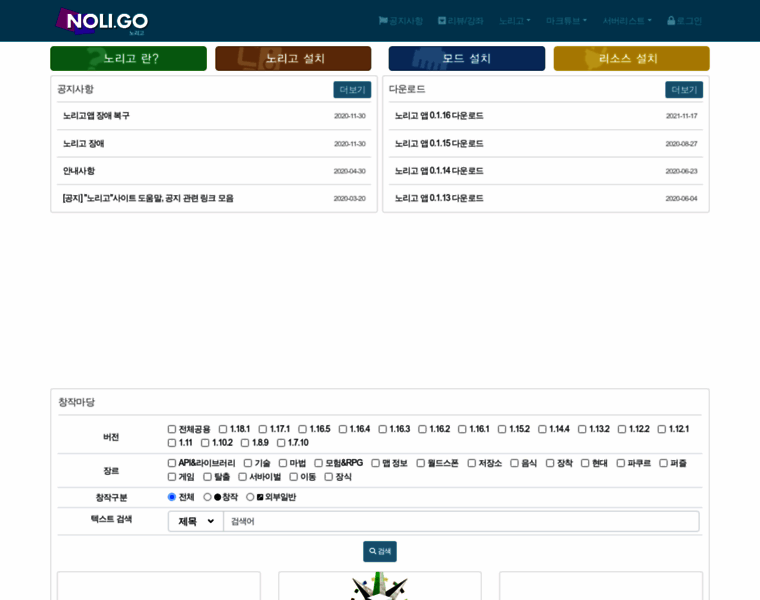The height and width of the screenshot is (600, 760).
Task: Check the 1.17.1 version checkbox
Action: 263,429
